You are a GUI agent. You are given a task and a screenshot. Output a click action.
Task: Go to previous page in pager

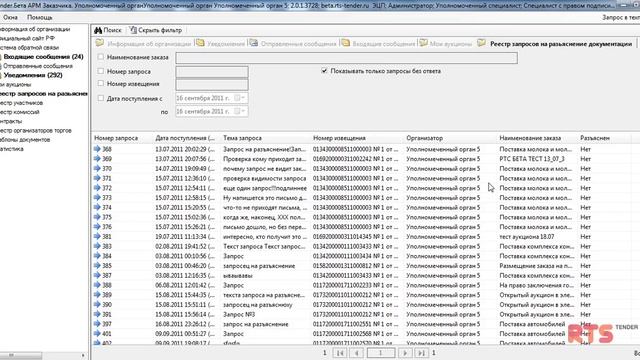357,353
